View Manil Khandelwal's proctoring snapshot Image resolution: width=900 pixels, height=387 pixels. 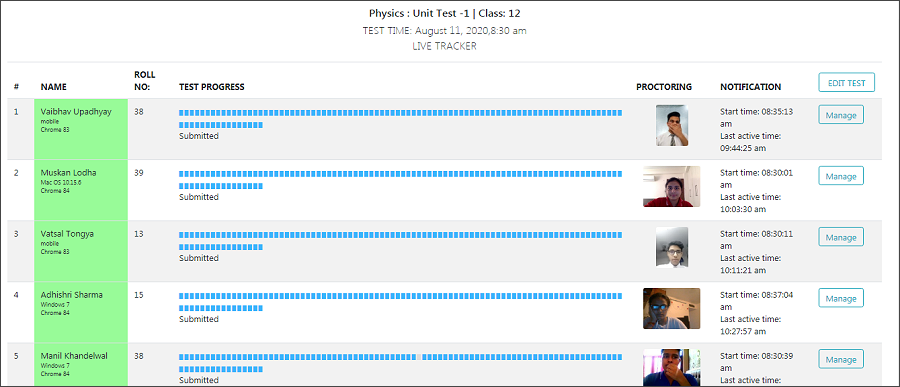[672, 367]
